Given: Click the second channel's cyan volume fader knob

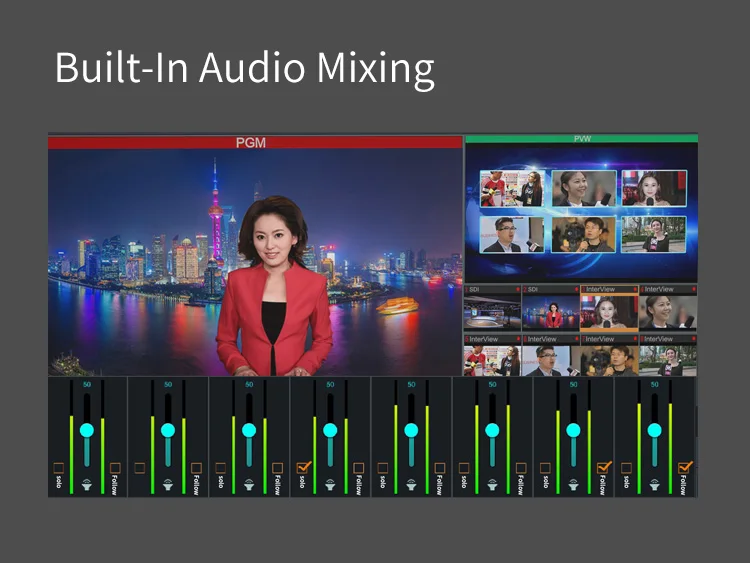Looking at the screenshot, I should (168, 430).
